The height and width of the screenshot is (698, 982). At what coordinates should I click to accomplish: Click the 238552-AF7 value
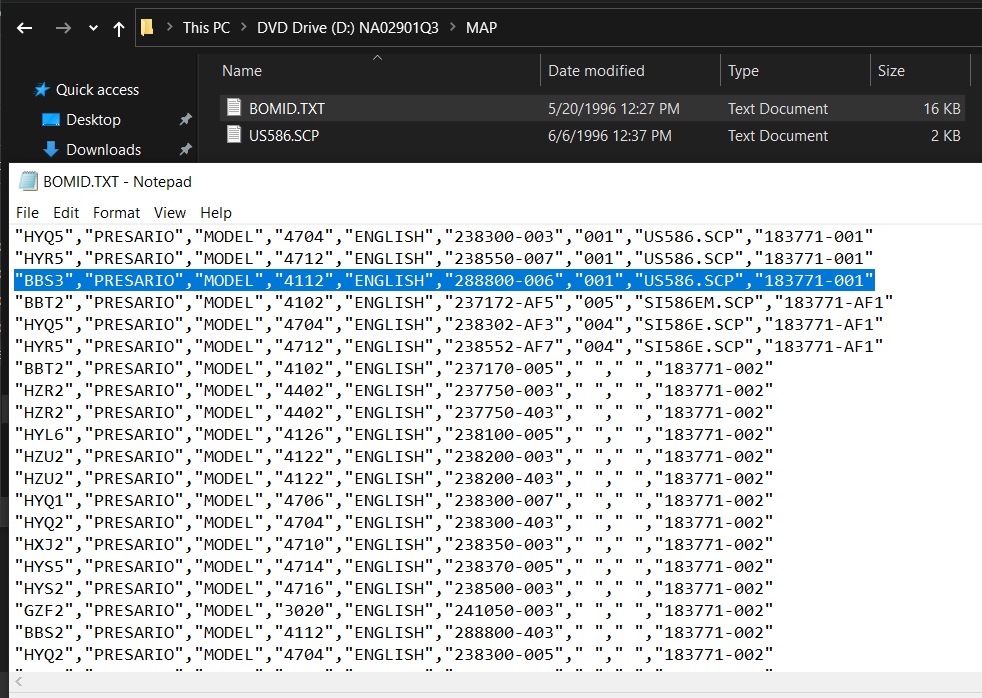pyautogui.click(x=504, y=346)
